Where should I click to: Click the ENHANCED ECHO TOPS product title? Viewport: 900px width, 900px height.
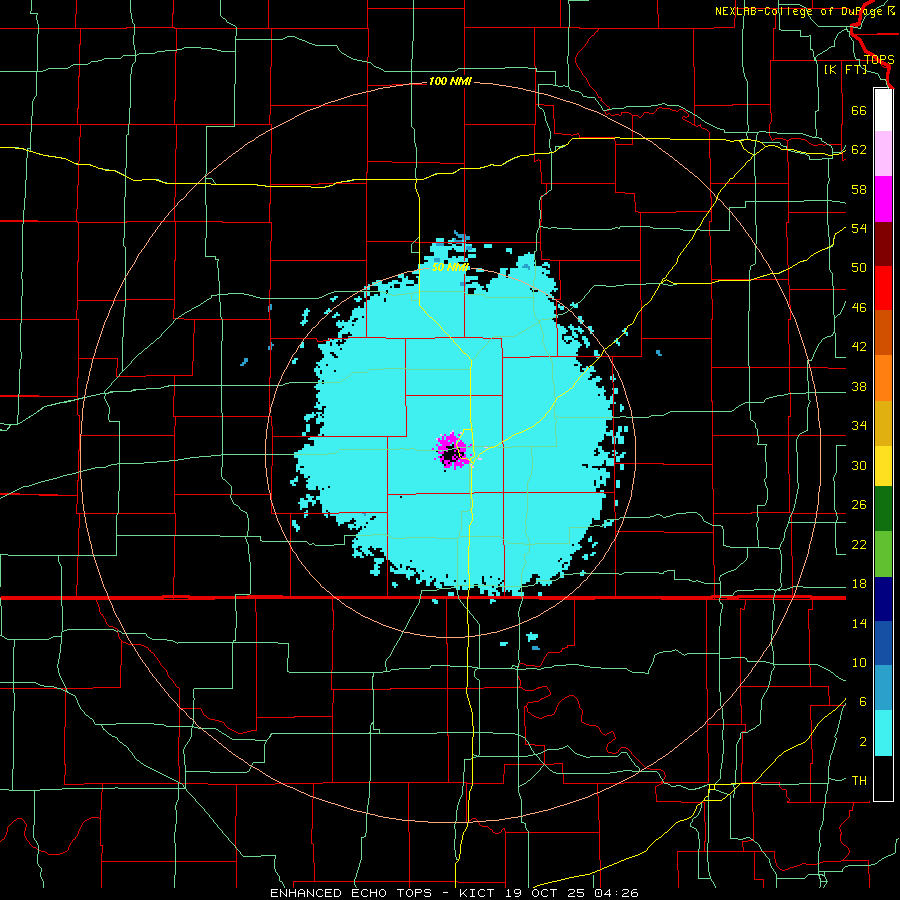[354, 893]
